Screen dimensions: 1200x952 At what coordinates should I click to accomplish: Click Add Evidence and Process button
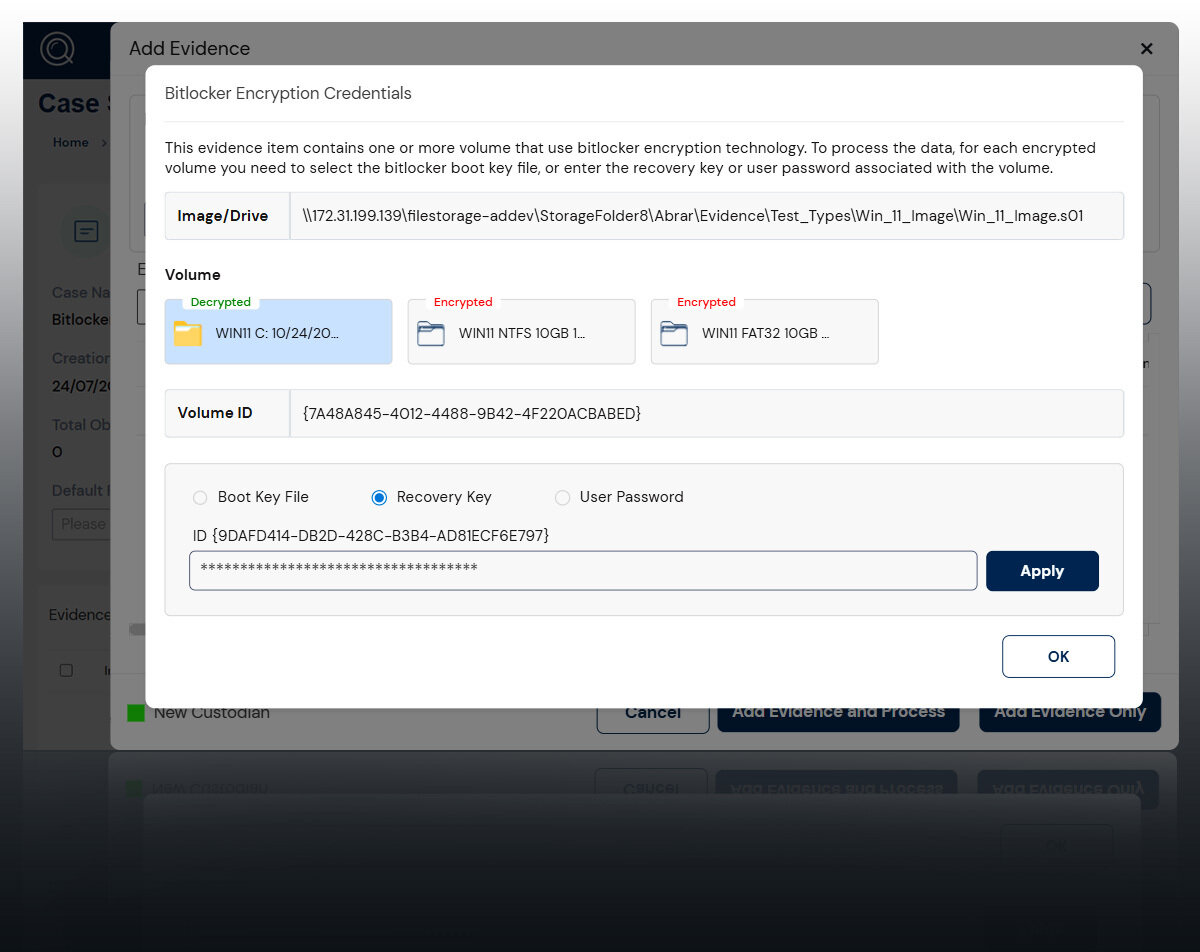point(838,712)
